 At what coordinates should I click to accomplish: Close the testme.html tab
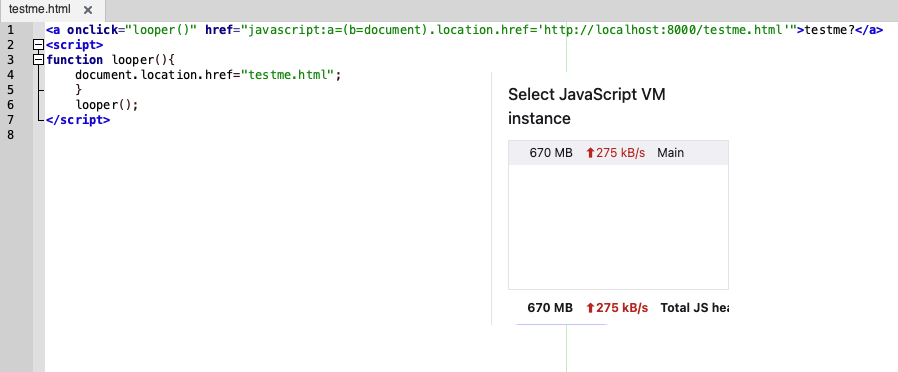(x=88, y=10)
